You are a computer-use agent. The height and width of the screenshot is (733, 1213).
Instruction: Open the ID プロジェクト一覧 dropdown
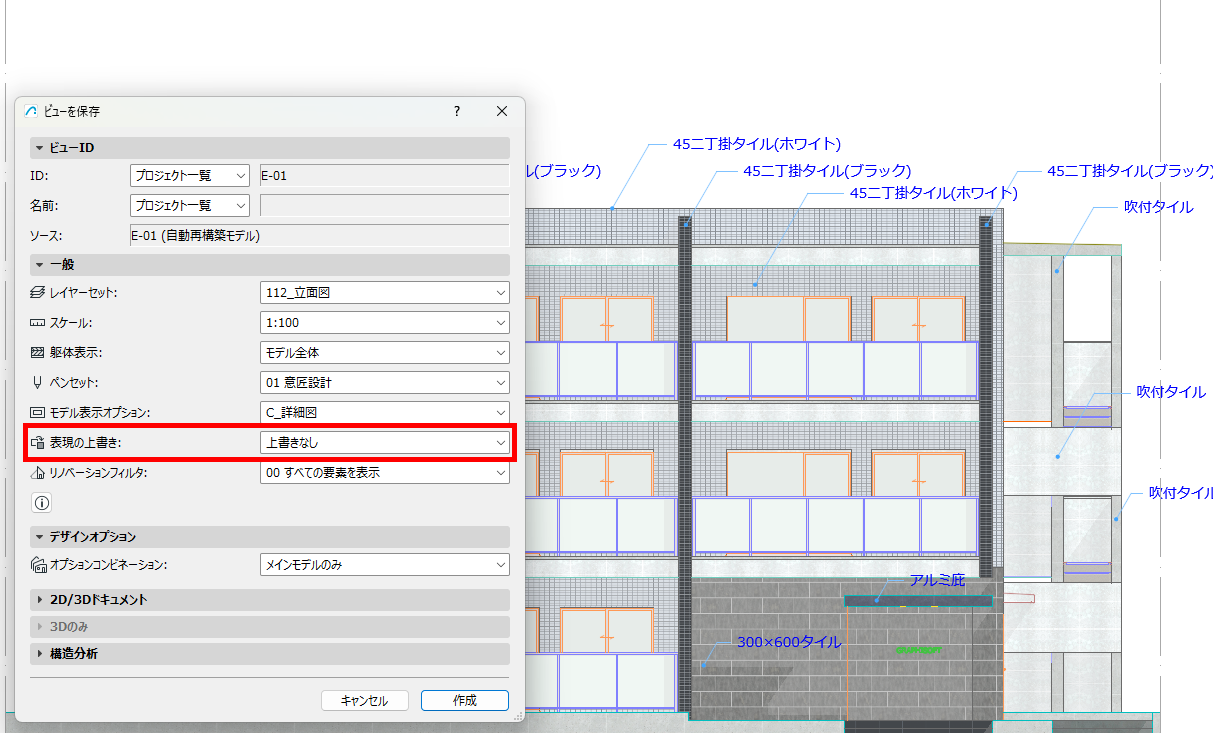[190, 176]
